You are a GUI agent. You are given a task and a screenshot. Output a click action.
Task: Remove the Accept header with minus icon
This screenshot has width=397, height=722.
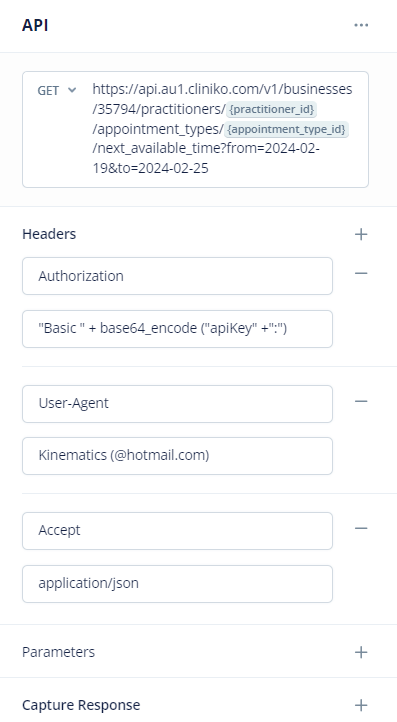point(361,528)
